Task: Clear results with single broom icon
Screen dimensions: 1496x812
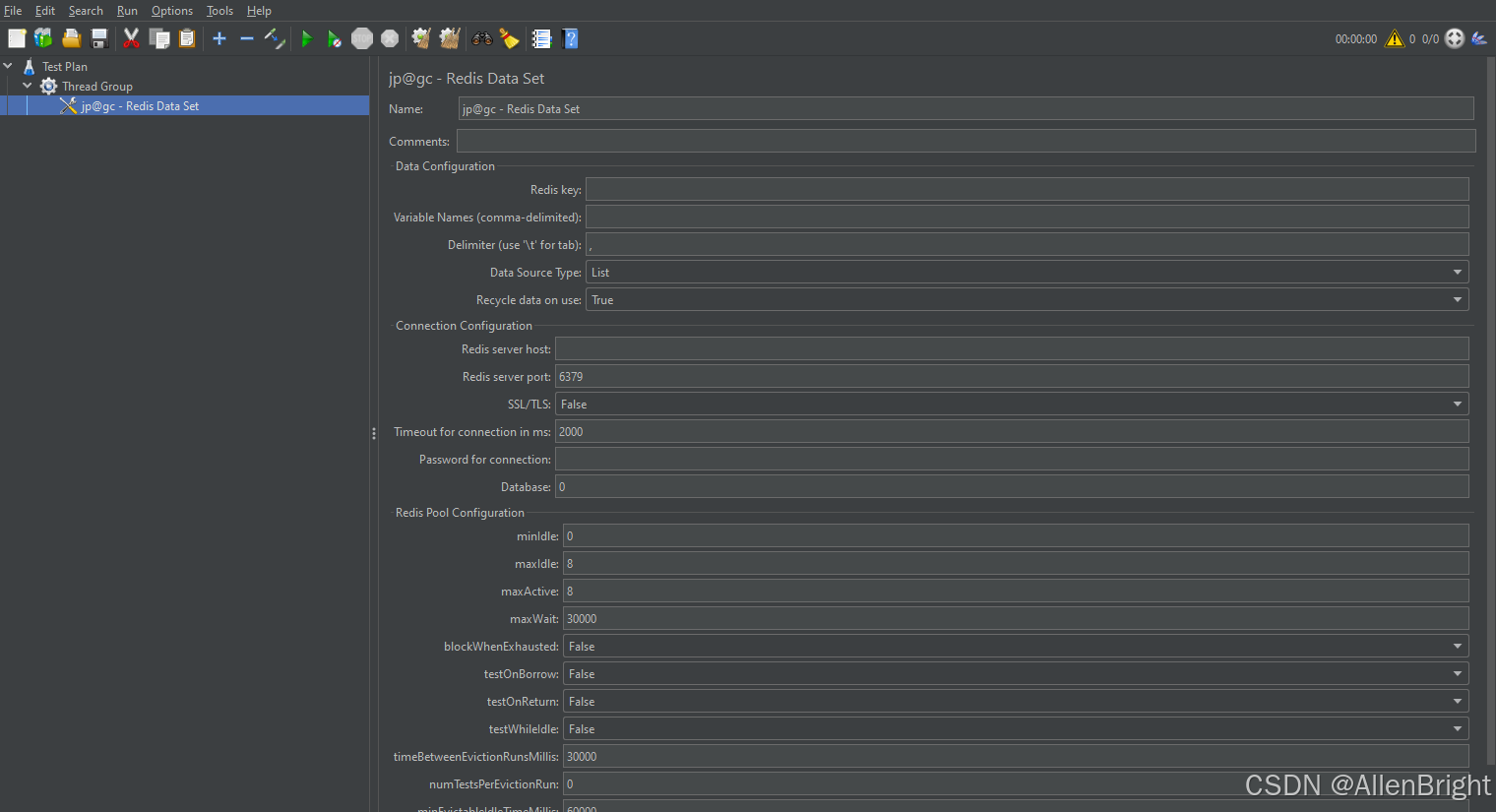Action: pos(421,38)
